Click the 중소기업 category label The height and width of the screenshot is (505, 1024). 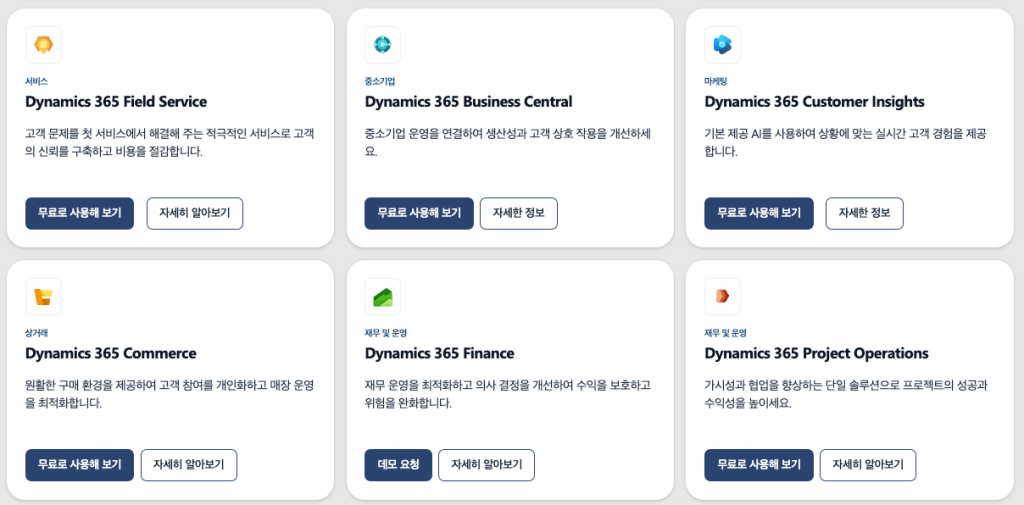pos(379,82)
